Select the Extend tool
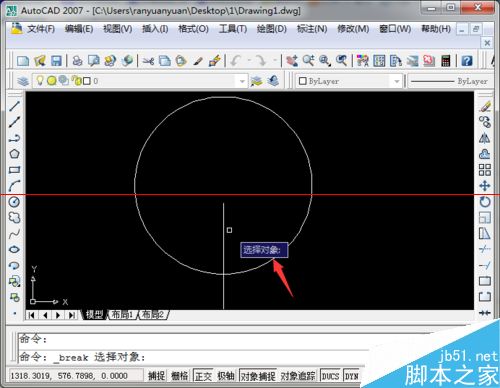 click(x=485, y=265)
